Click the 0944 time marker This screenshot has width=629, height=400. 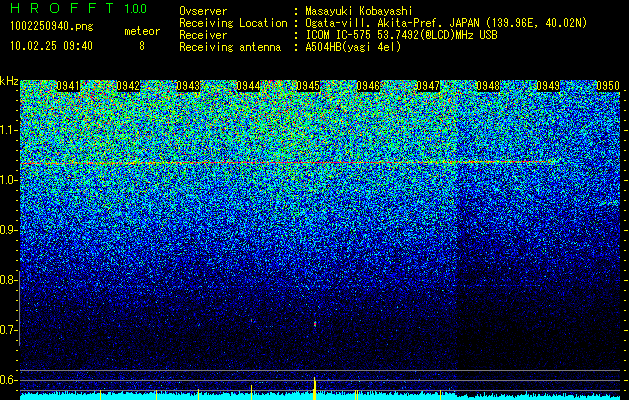point(248,86)
